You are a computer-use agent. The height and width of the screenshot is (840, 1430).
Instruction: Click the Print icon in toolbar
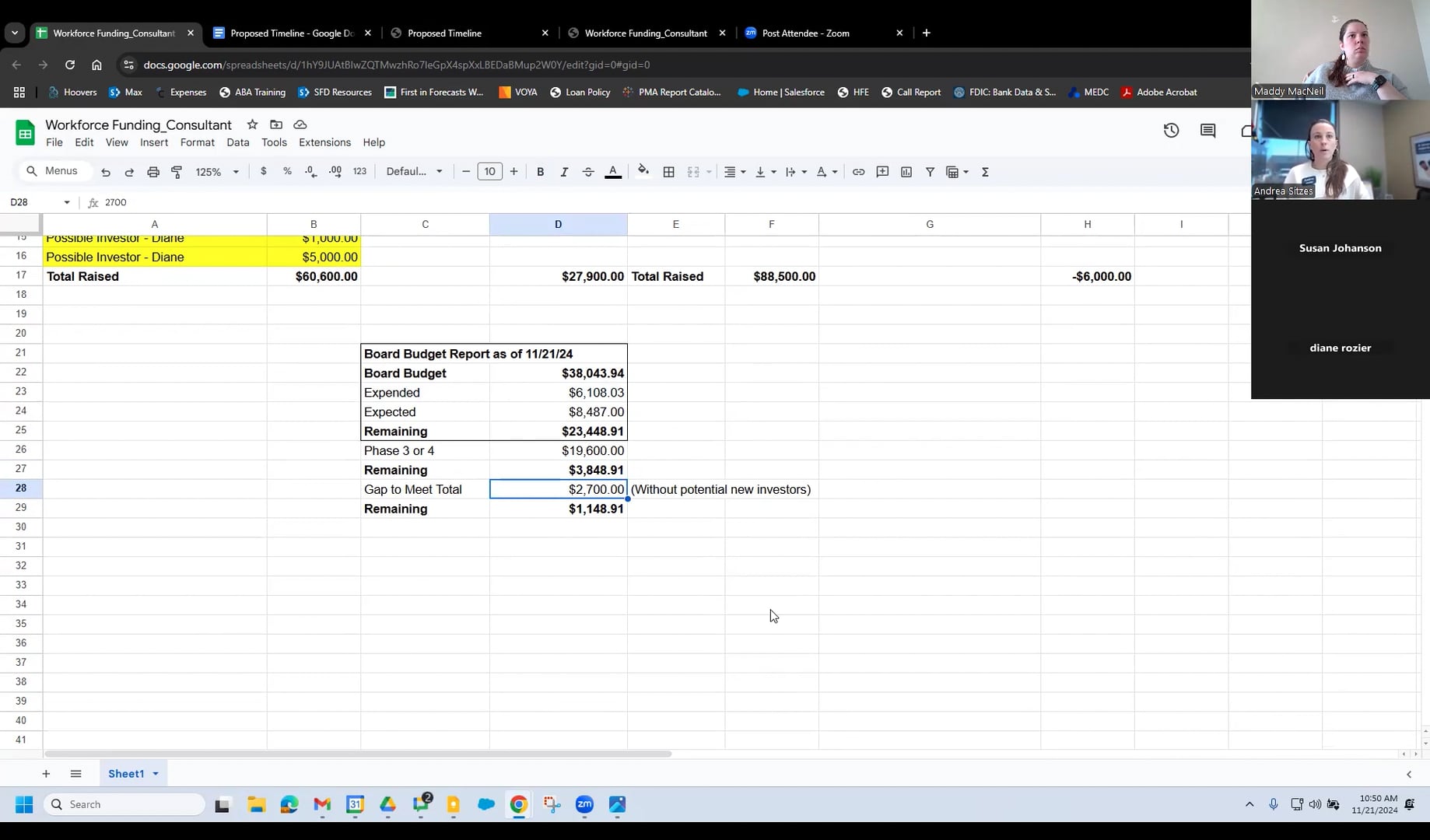pyautogui.click(x=153, y=172)
